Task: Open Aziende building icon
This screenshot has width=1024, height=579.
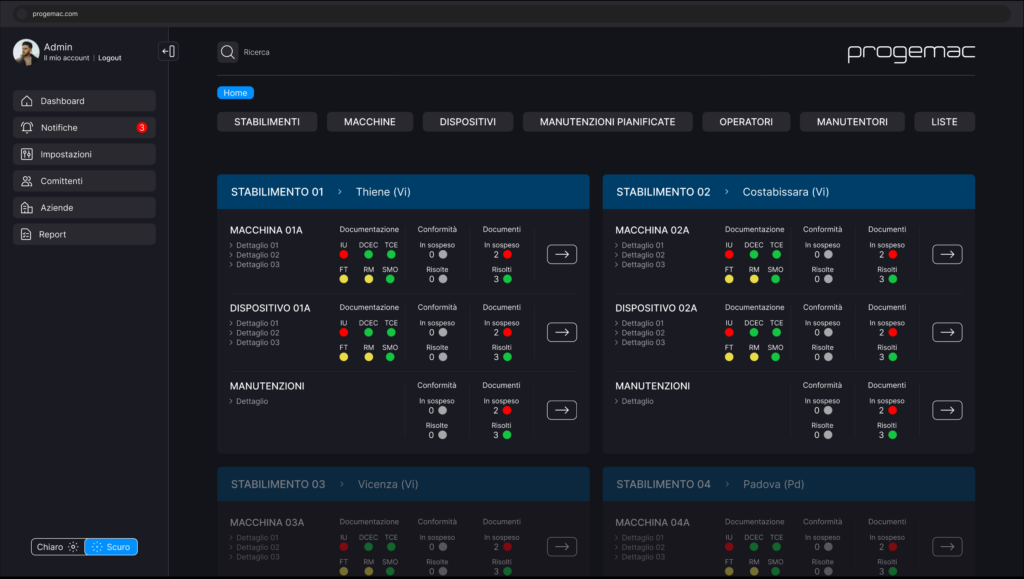Action: coord(27,208)
